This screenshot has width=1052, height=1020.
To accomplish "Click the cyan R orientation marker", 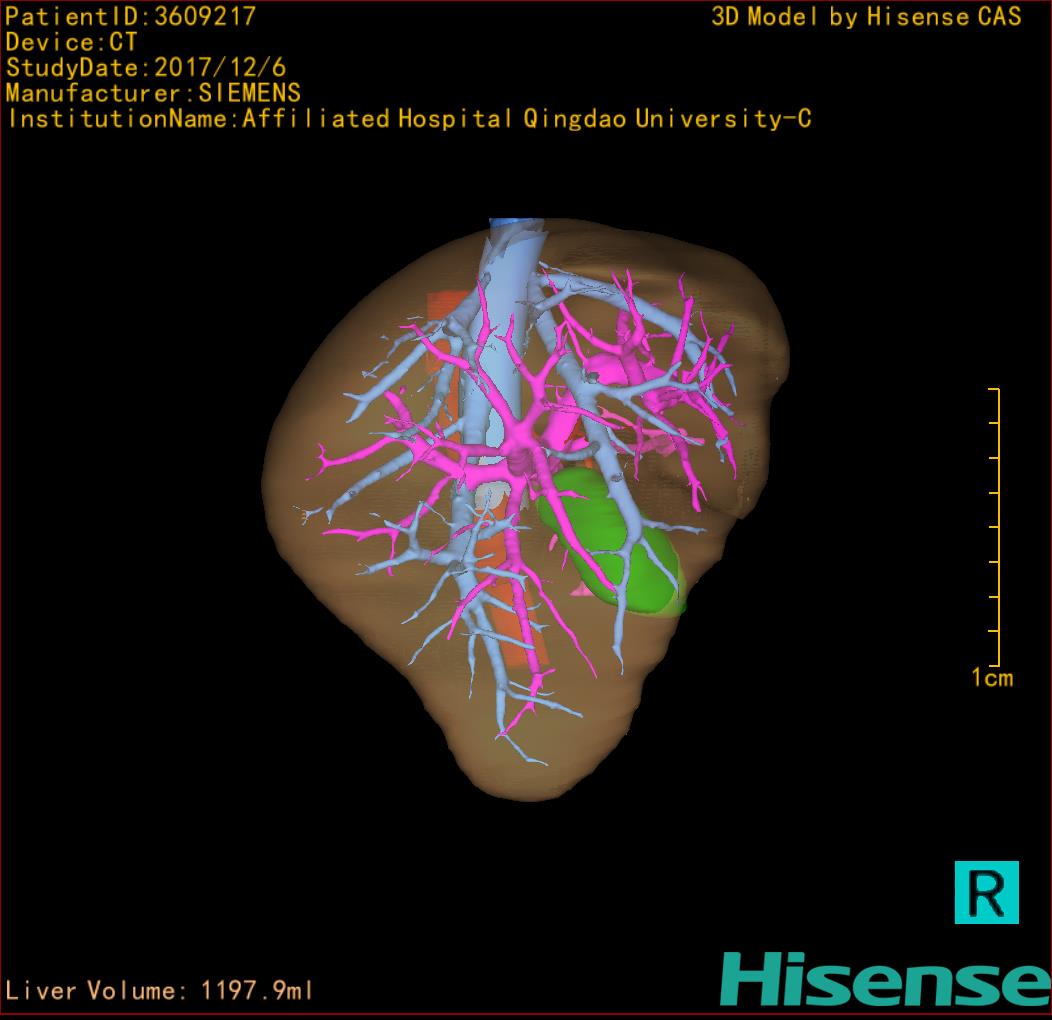I will [x=986, y=891].
